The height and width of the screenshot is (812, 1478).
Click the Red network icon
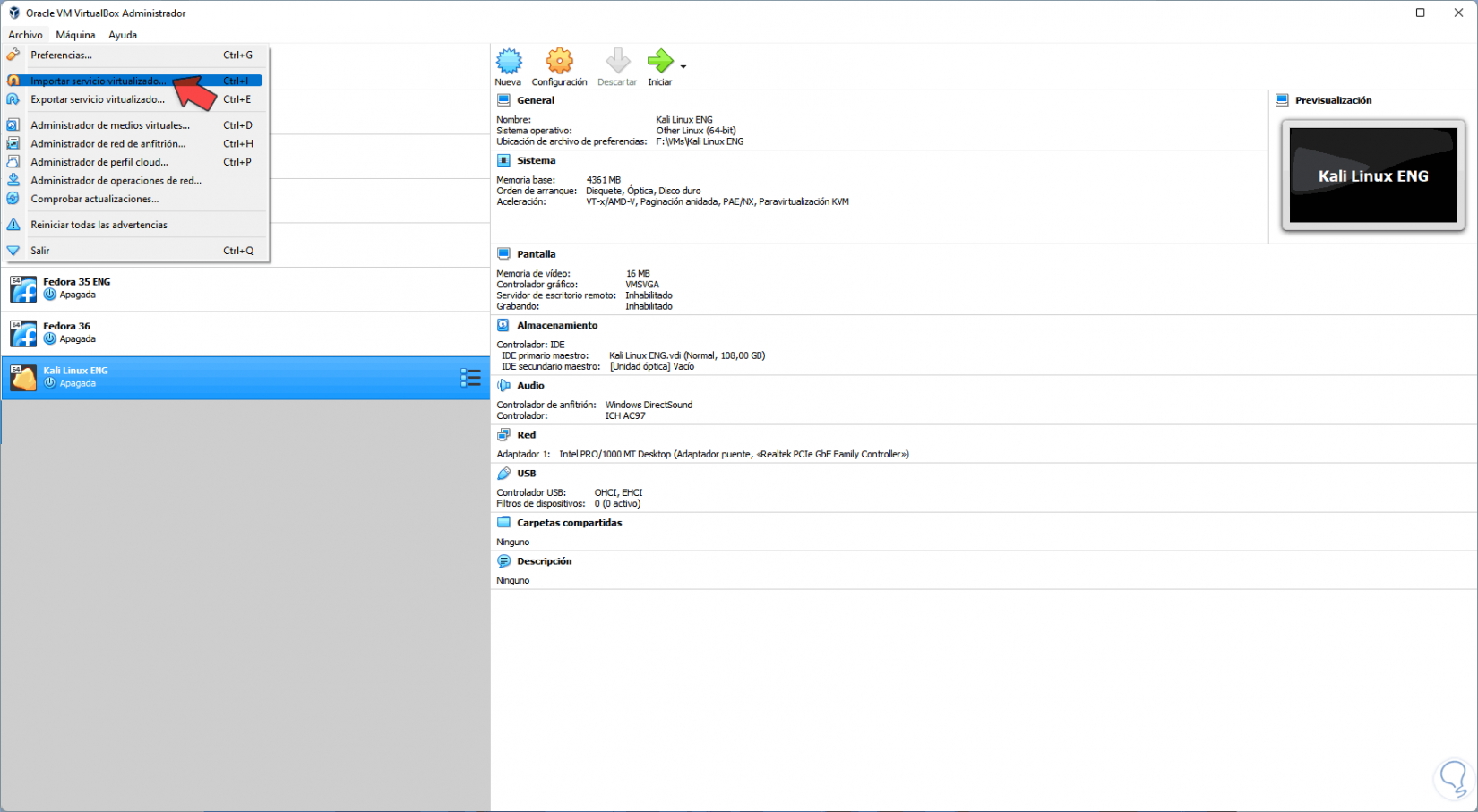503,435
